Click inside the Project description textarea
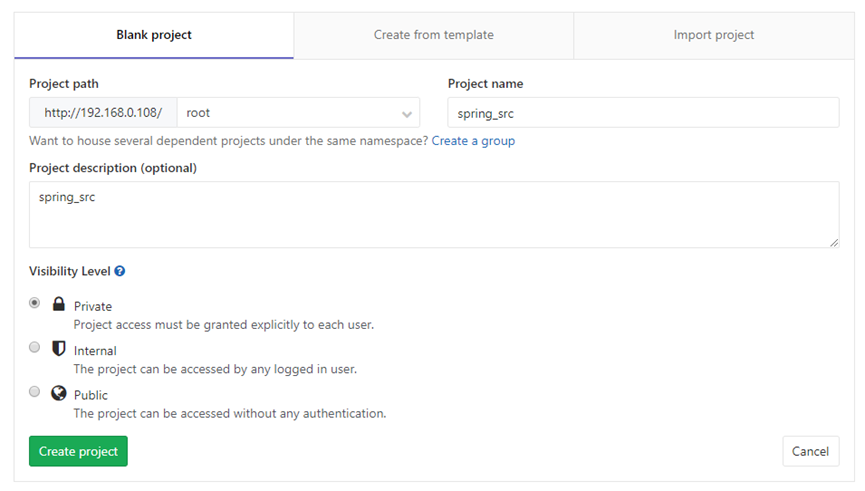Screen dimensions: 865x491 coord(434,215)
